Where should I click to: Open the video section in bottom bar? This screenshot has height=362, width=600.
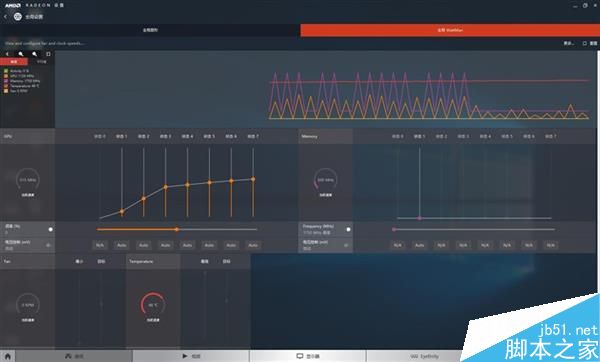(191, 356)
